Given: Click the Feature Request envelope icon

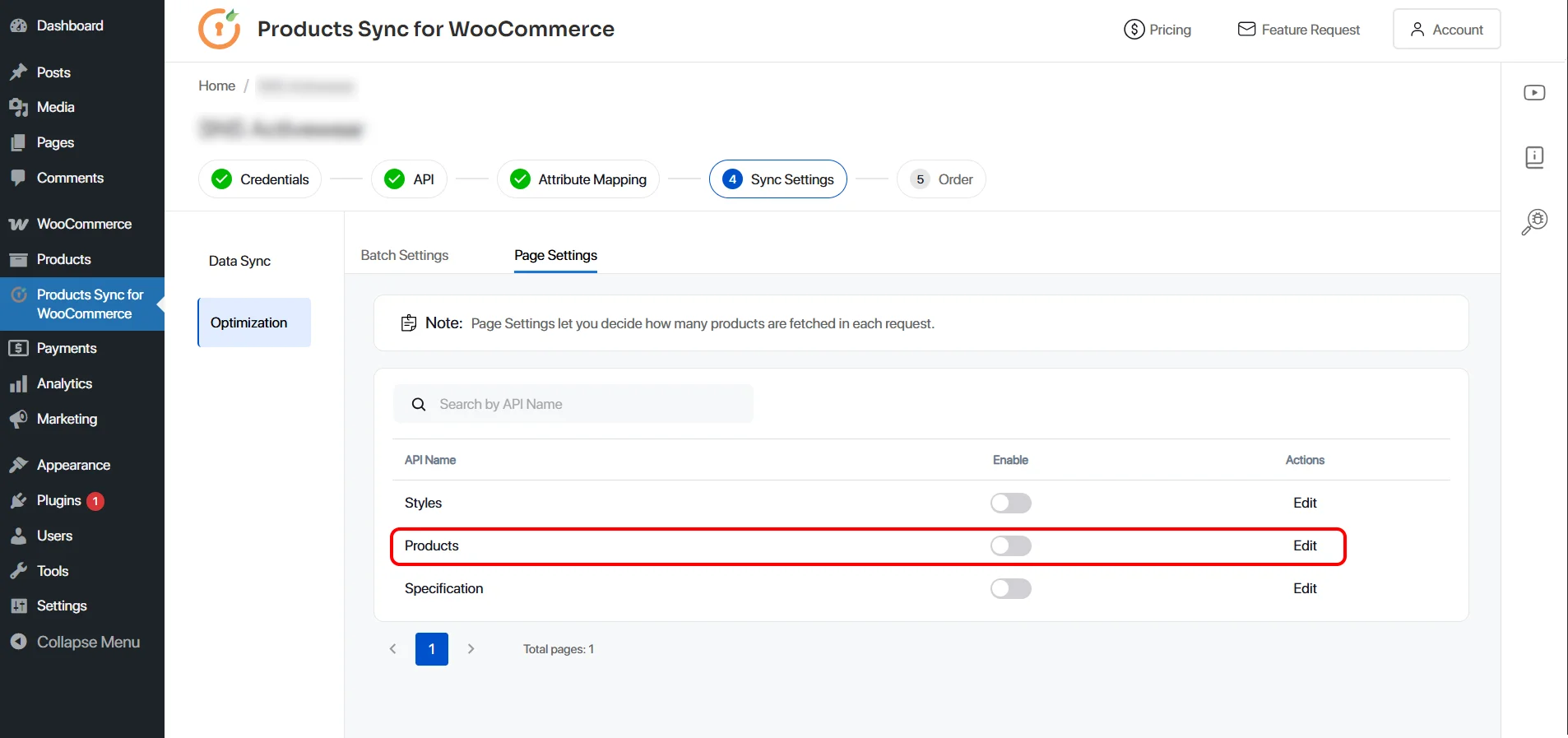Looking at the screenshot, I should tap(1246, 30).
